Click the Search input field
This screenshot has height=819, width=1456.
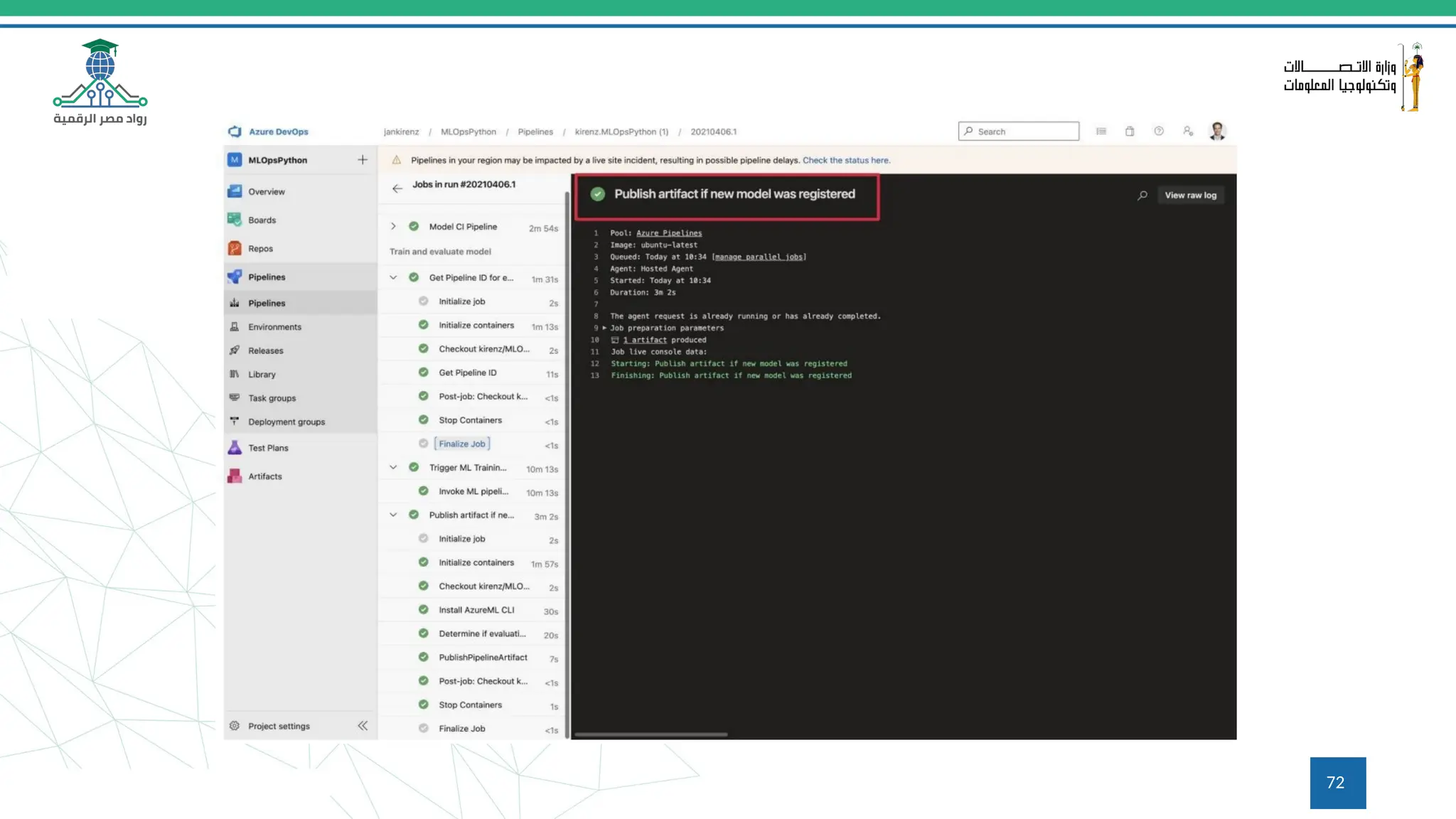(1024, 132)
